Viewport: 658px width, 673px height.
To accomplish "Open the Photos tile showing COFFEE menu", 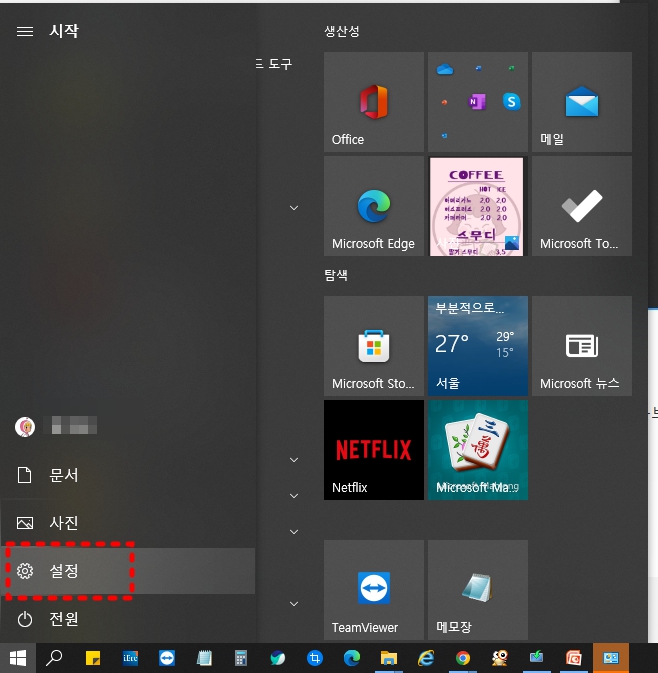I will point(478,206).
